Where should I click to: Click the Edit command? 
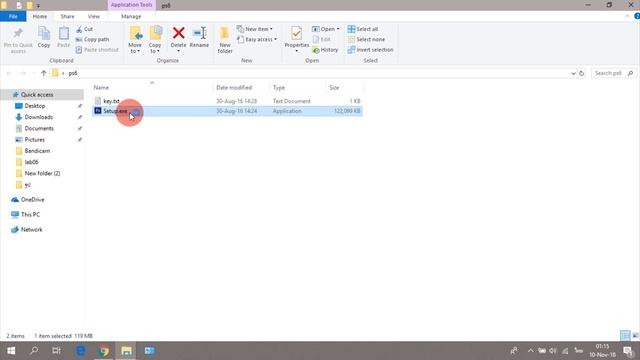click(x=322, y=40)
